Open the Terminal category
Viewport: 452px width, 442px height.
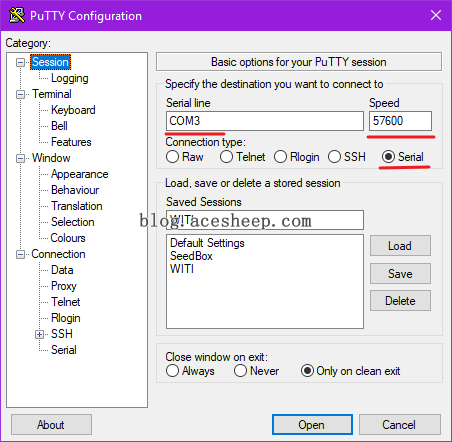coord(52,94)
